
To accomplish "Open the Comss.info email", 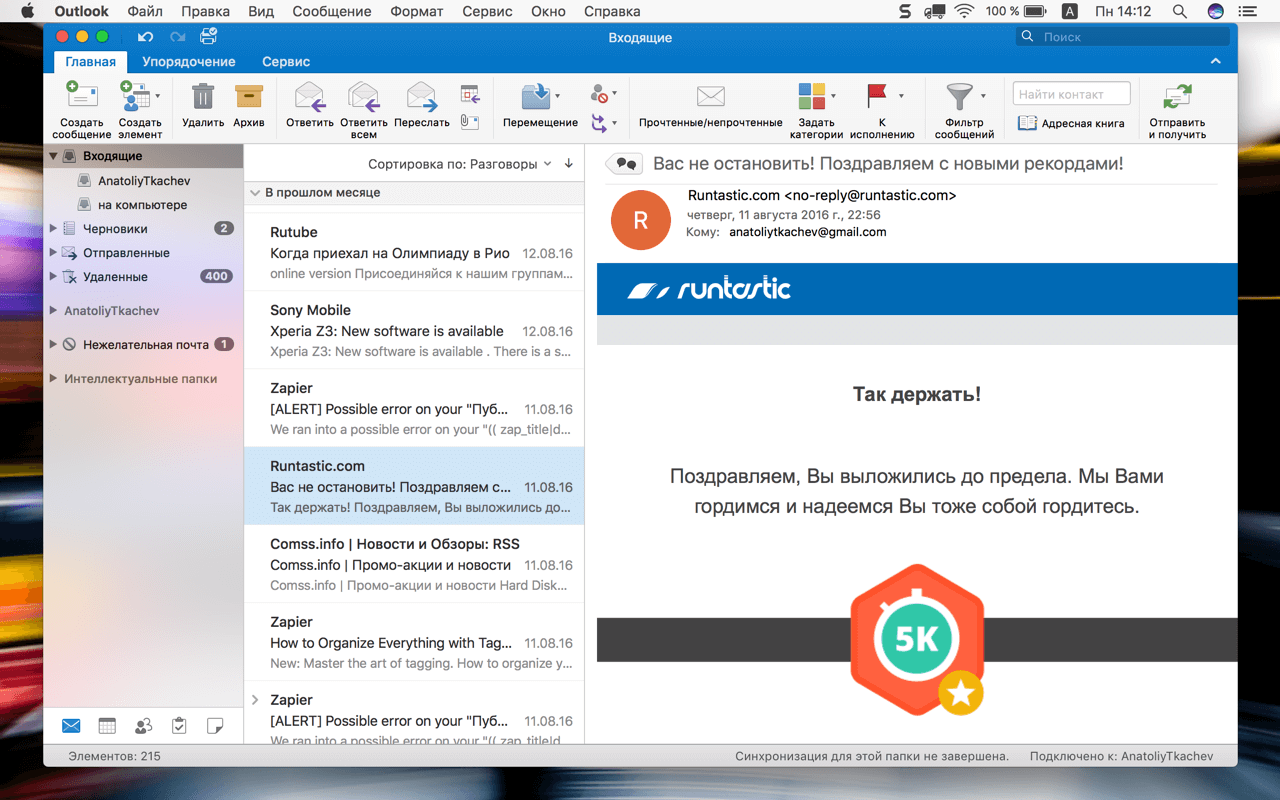I will point(414,563).
